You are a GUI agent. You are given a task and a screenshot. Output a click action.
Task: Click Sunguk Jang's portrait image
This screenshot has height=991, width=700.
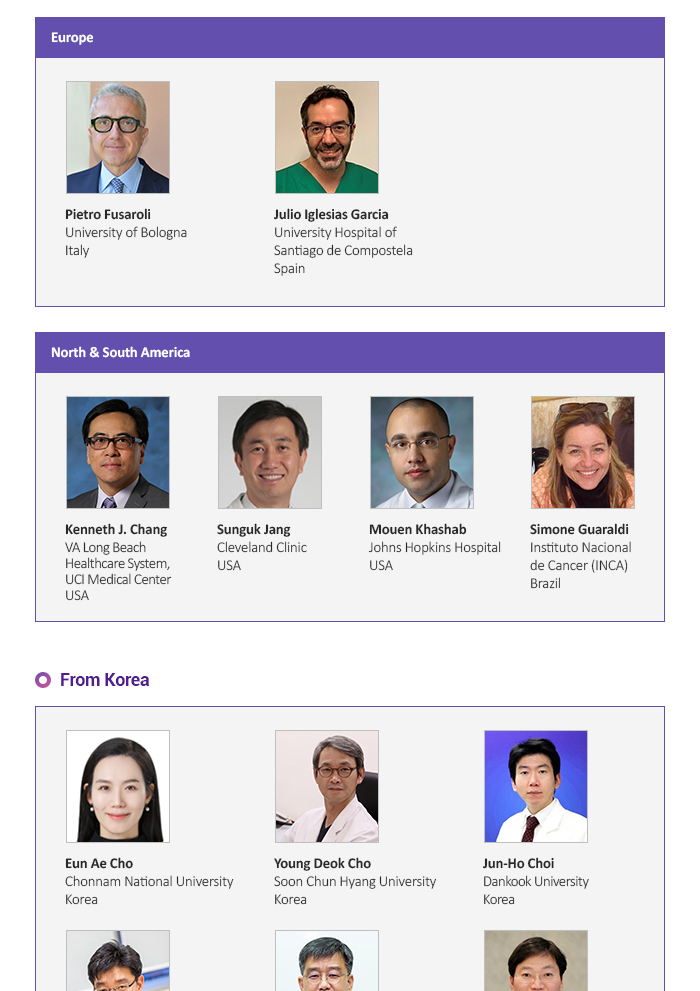[270, 453]
